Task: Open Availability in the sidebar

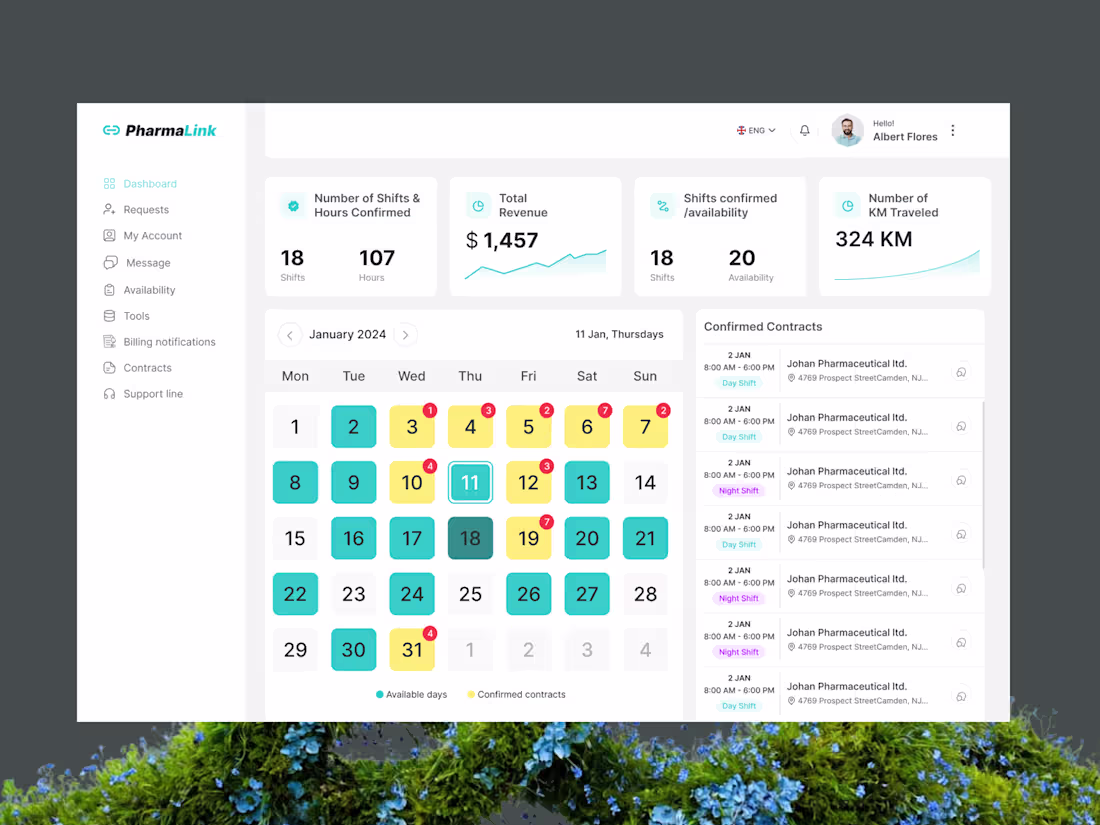Action: 139,290
